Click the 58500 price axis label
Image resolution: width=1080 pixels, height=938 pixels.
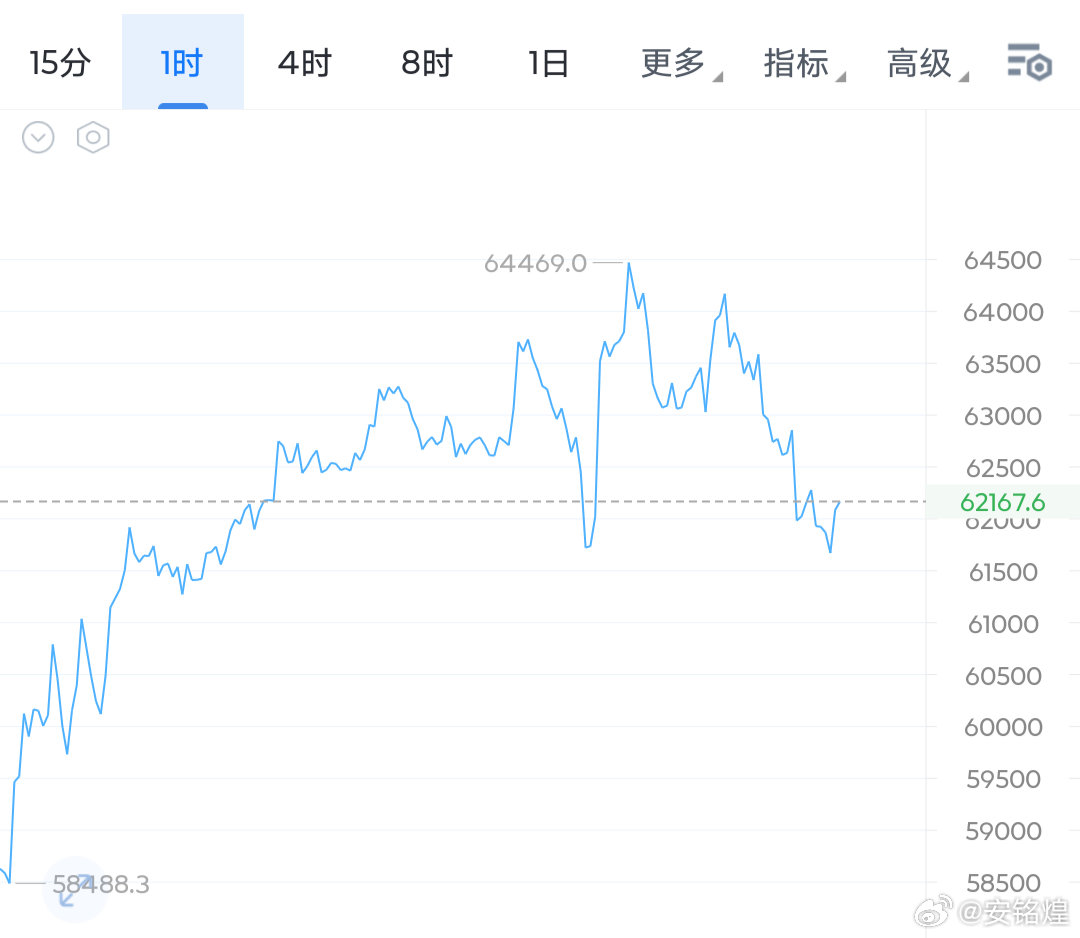pos(1003,884)
